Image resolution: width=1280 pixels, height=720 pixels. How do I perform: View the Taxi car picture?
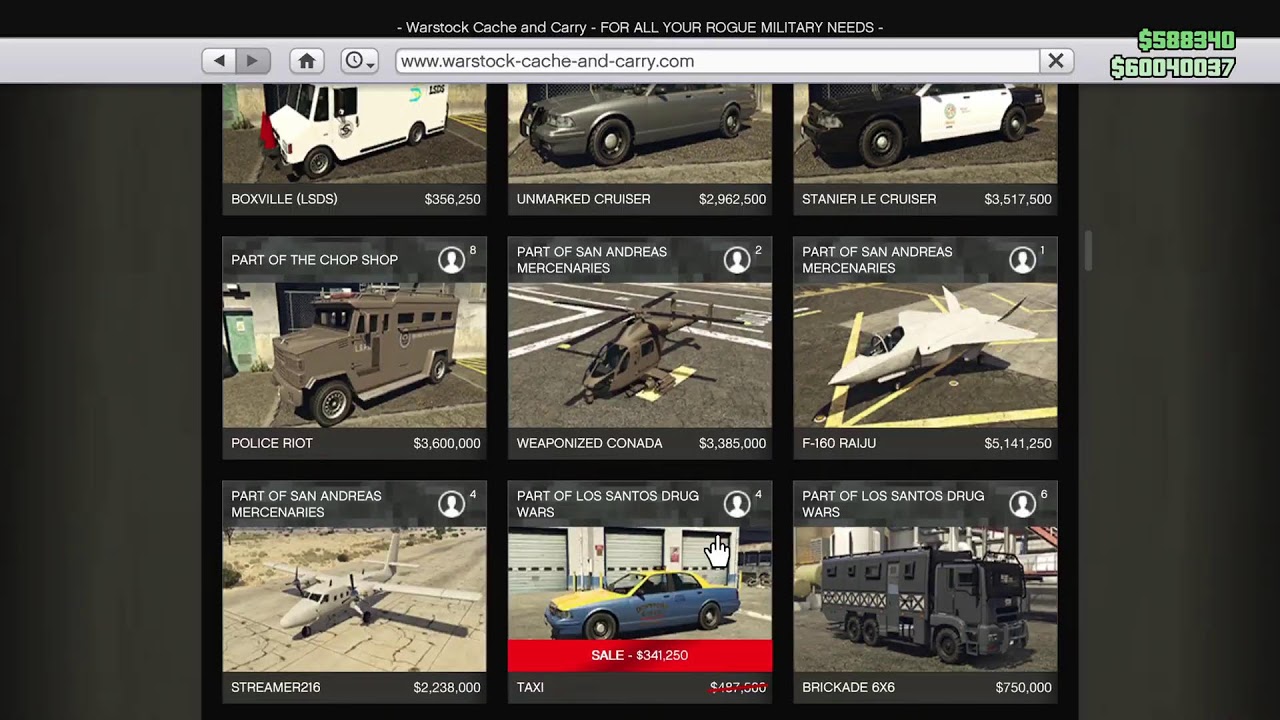point(640,583)
